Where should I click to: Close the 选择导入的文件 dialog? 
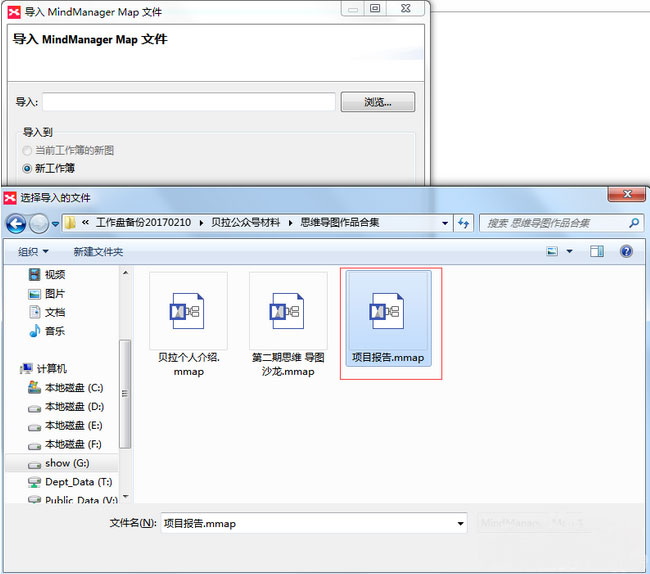[x=627, y=194]
